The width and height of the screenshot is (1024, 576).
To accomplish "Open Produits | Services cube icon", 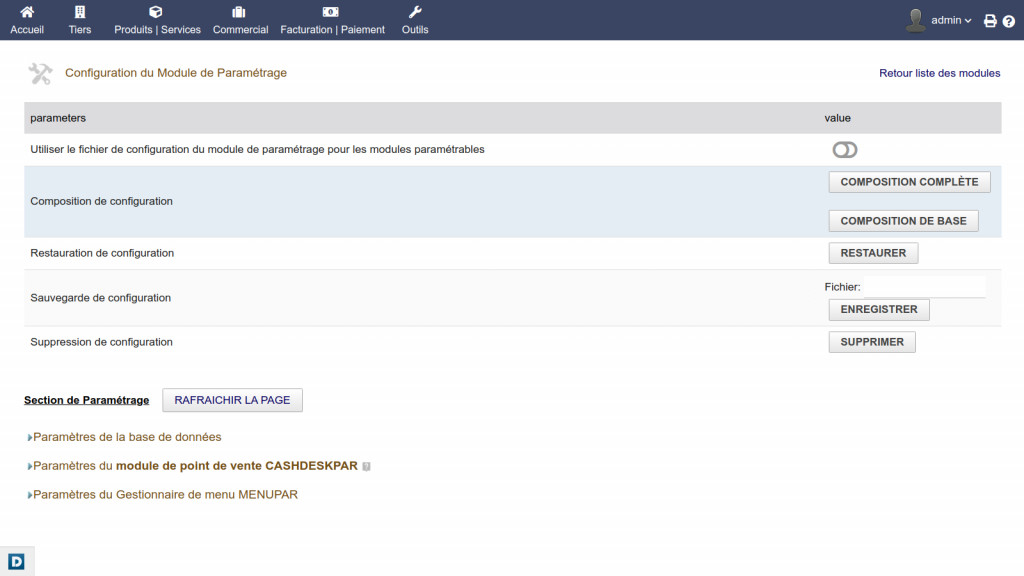I will pyautogui.click(x=155, y=12).
